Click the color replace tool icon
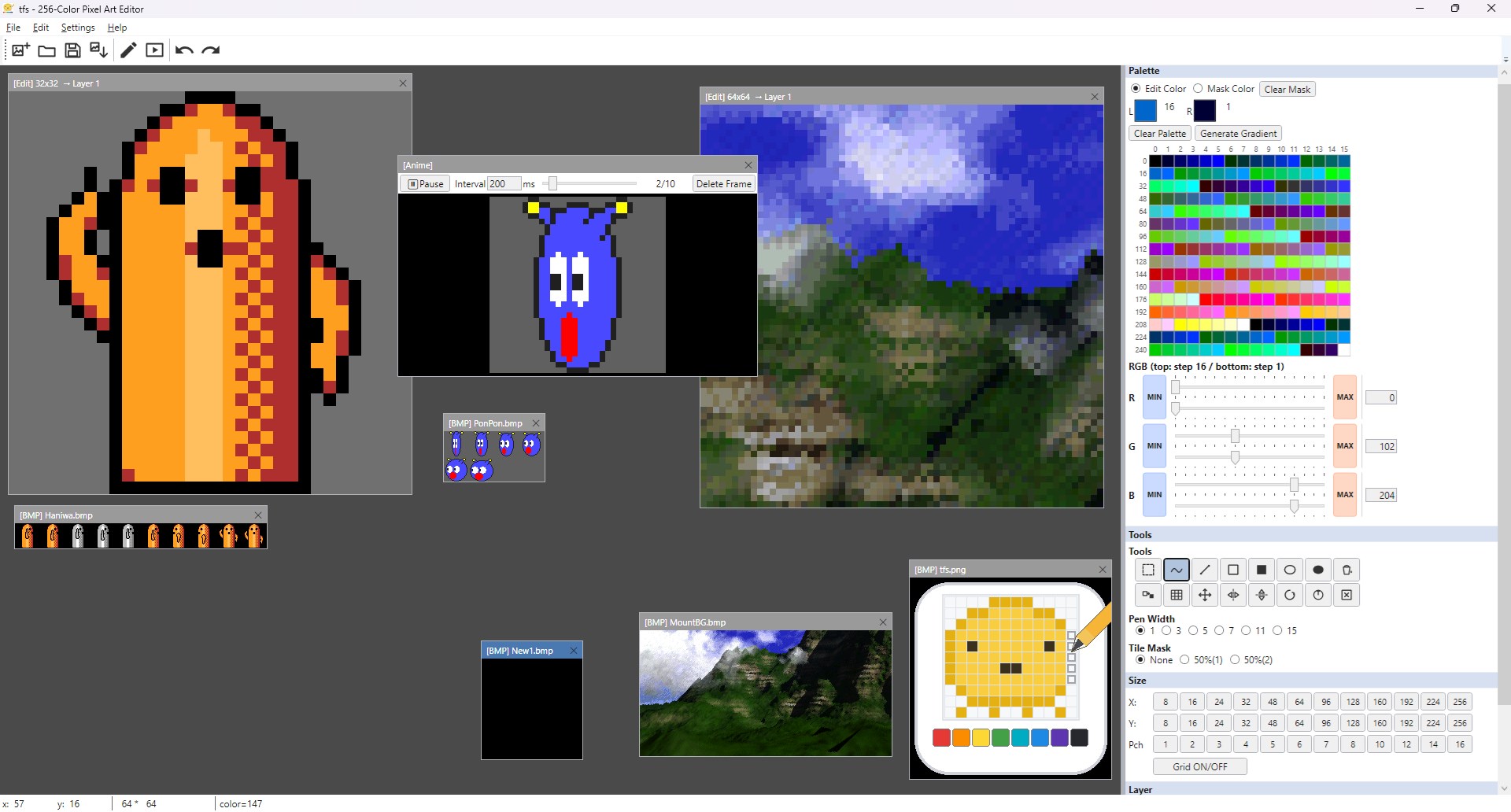The height and width of the screenshot is (812, 1511). (x=1148, y=596)
